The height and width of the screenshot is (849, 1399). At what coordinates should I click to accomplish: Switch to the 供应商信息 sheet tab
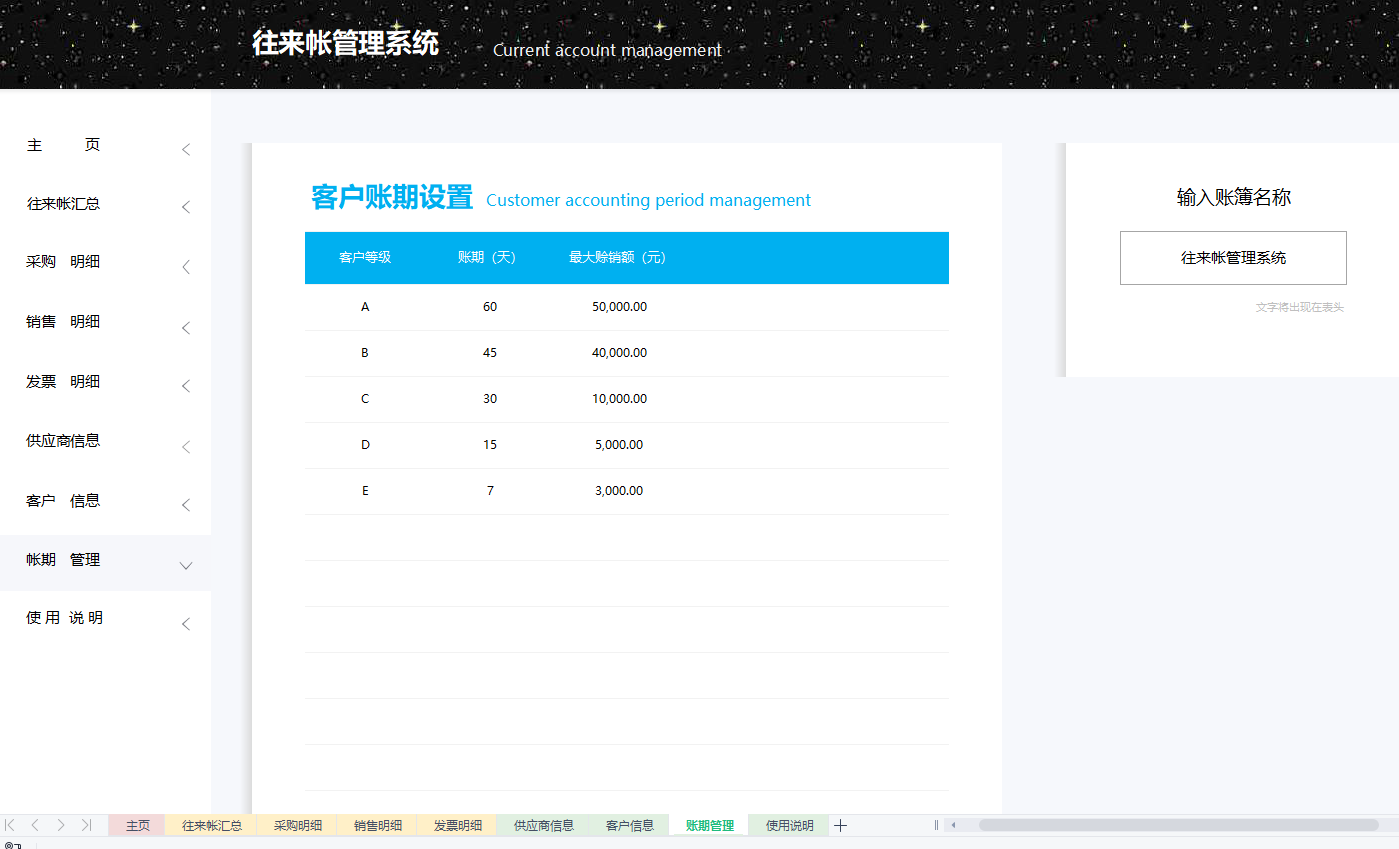[x=542, y=825]
